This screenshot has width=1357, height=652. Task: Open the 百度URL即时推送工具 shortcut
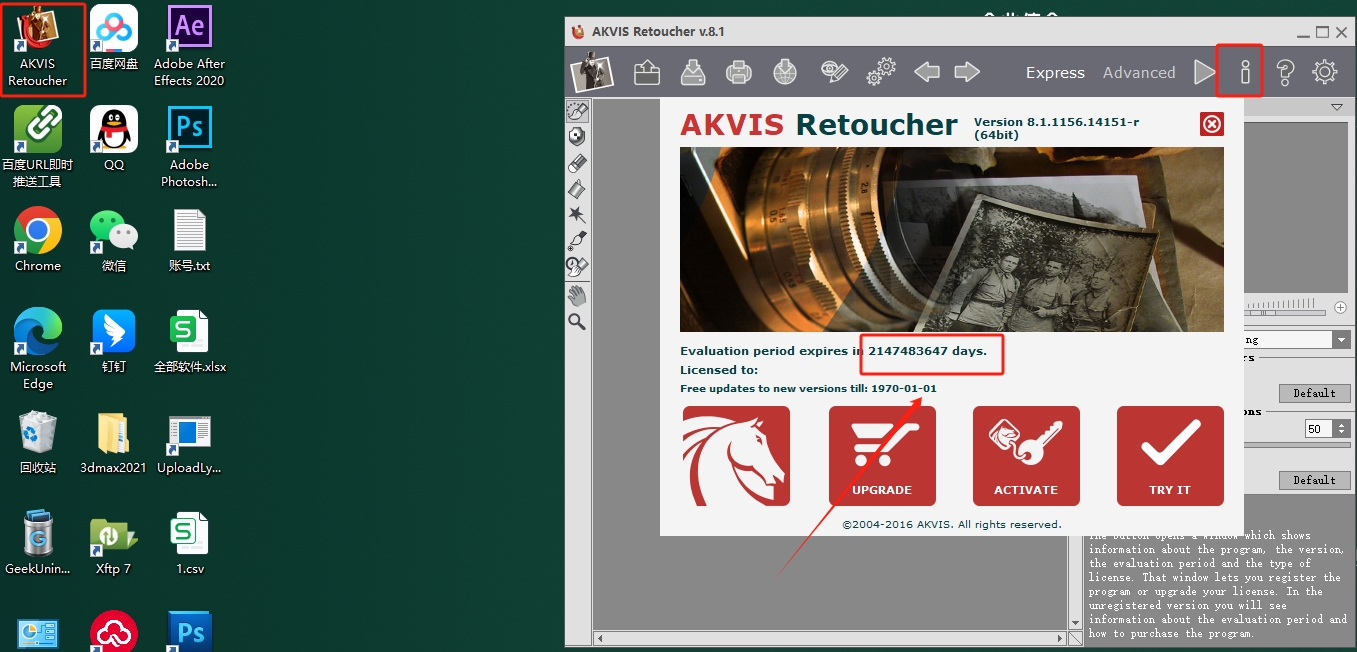click(x=38, y=148)
